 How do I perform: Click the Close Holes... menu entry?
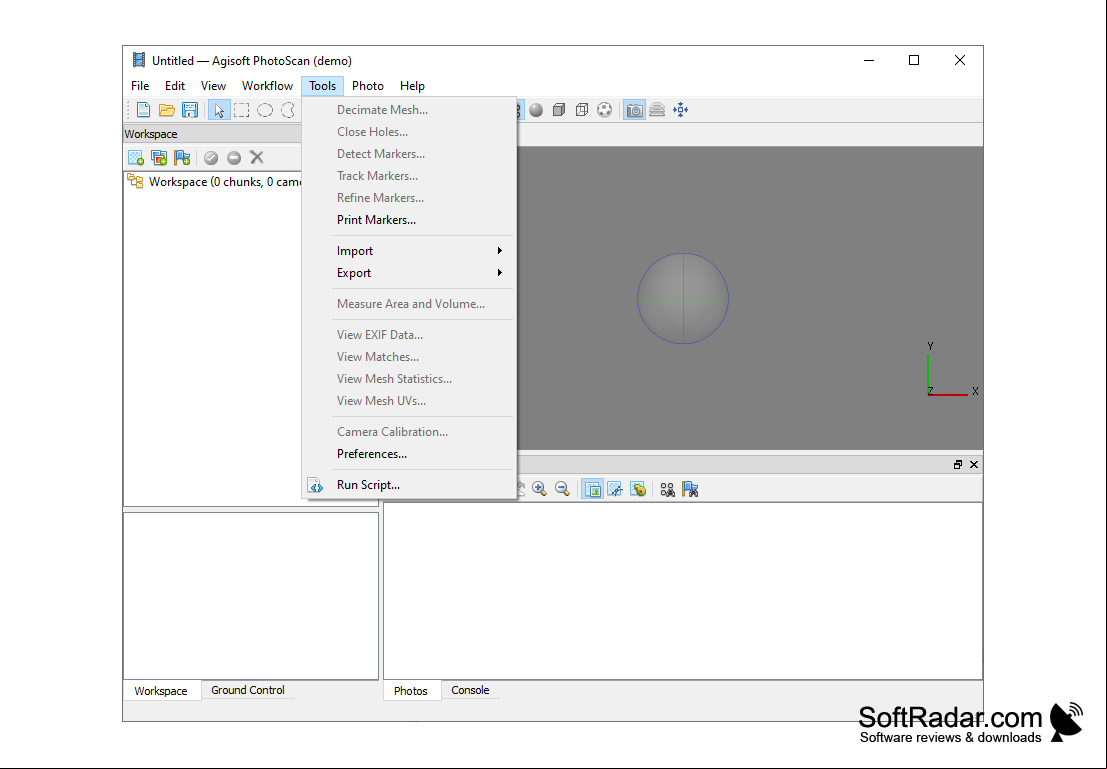click(409, 131)
